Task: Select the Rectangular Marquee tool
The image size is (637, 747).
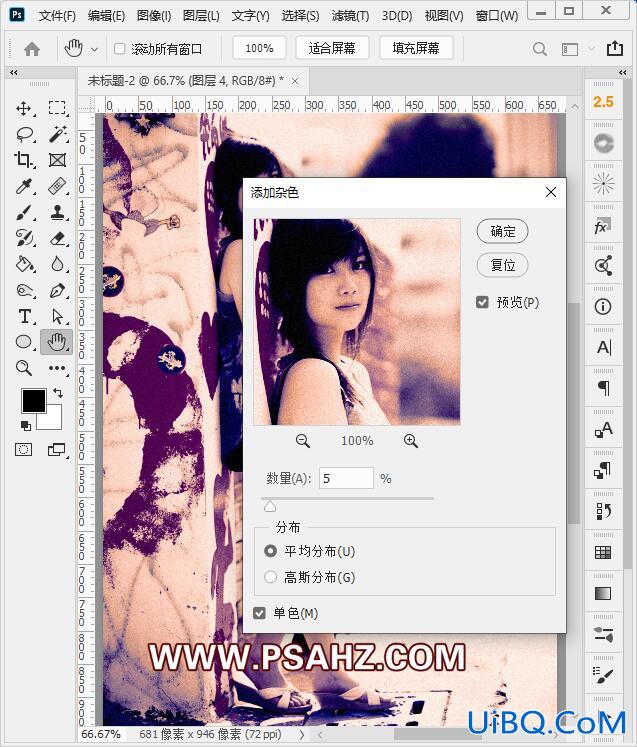Action: pyautogui.click(x=57, y=108)
